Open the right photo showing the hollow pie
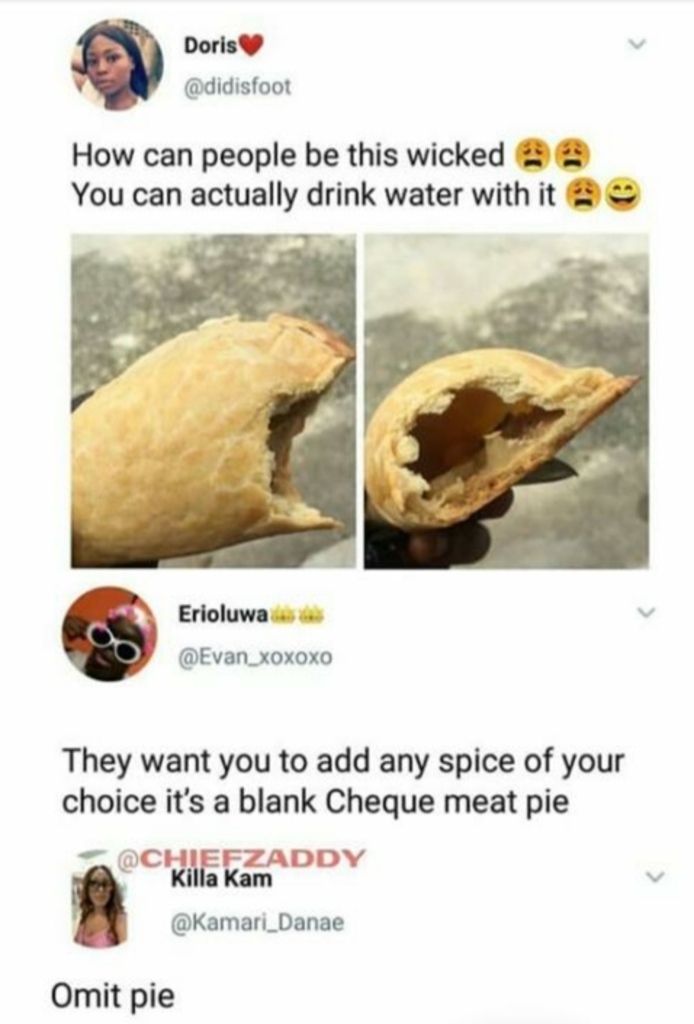 click(507, 400)
